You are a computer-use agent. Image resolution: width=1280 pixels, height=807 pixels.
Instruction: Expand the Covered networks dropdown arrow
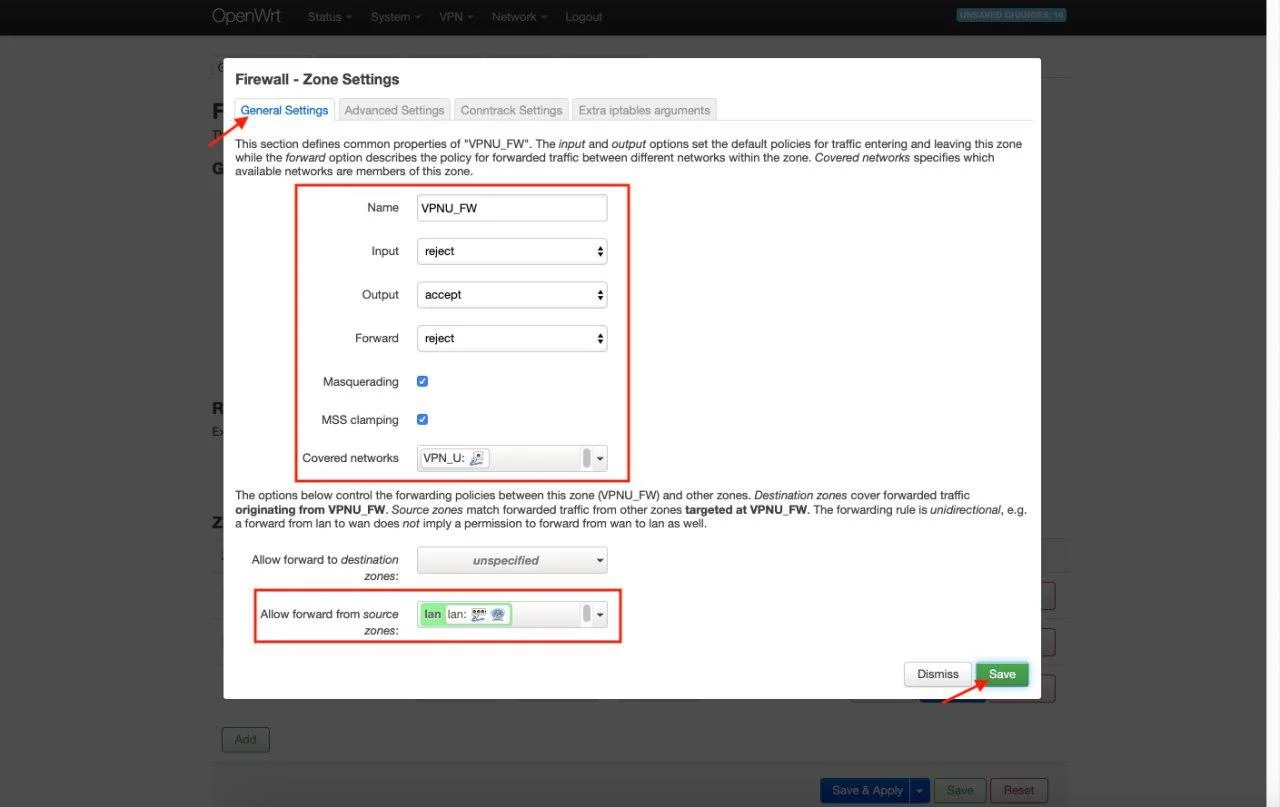600,458
